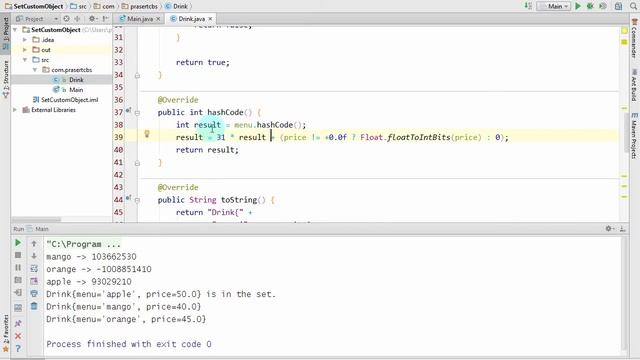The image size is (640, 360).
Task: Open help with the question mark icon
Action: pos(18,349)
